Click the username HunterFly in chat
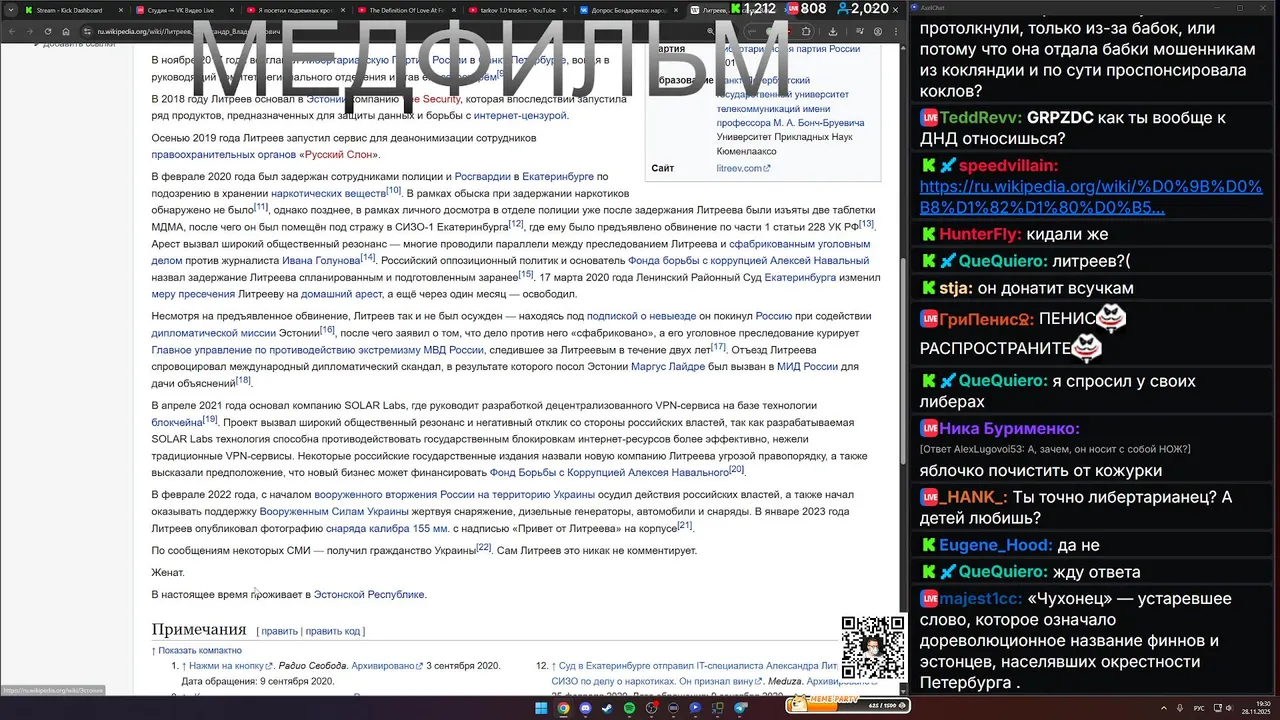Image resolution: width=1280 pixels, height=720 pixels. pos(980,234)
